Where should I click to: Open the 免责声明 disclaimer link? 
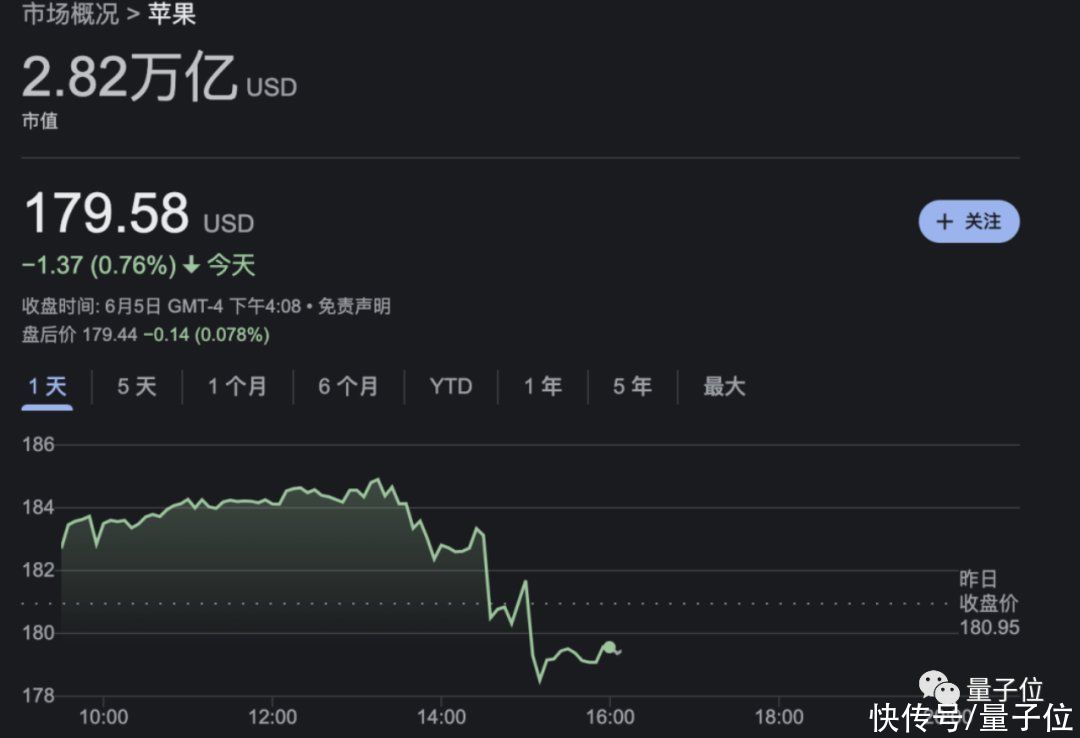(x=354, y=307)
